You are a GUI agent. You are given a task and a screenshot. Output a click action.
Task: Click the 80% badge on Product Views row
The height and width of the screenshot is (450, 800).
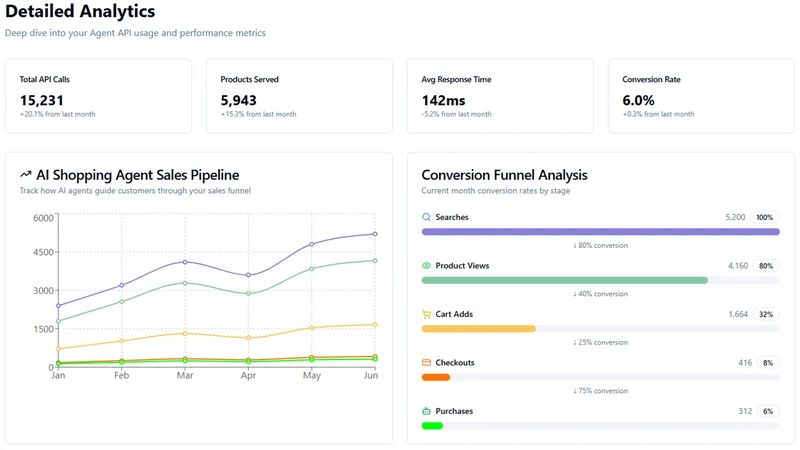tap(766, 266)
